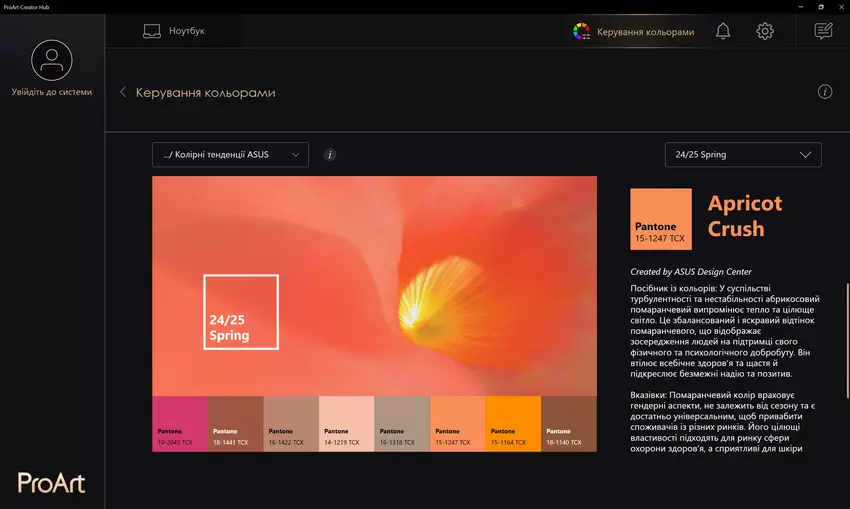Go back using the left chevron arrow
Image resolution: width=850 pixels, height=509 pixels.
click(123, 92)
